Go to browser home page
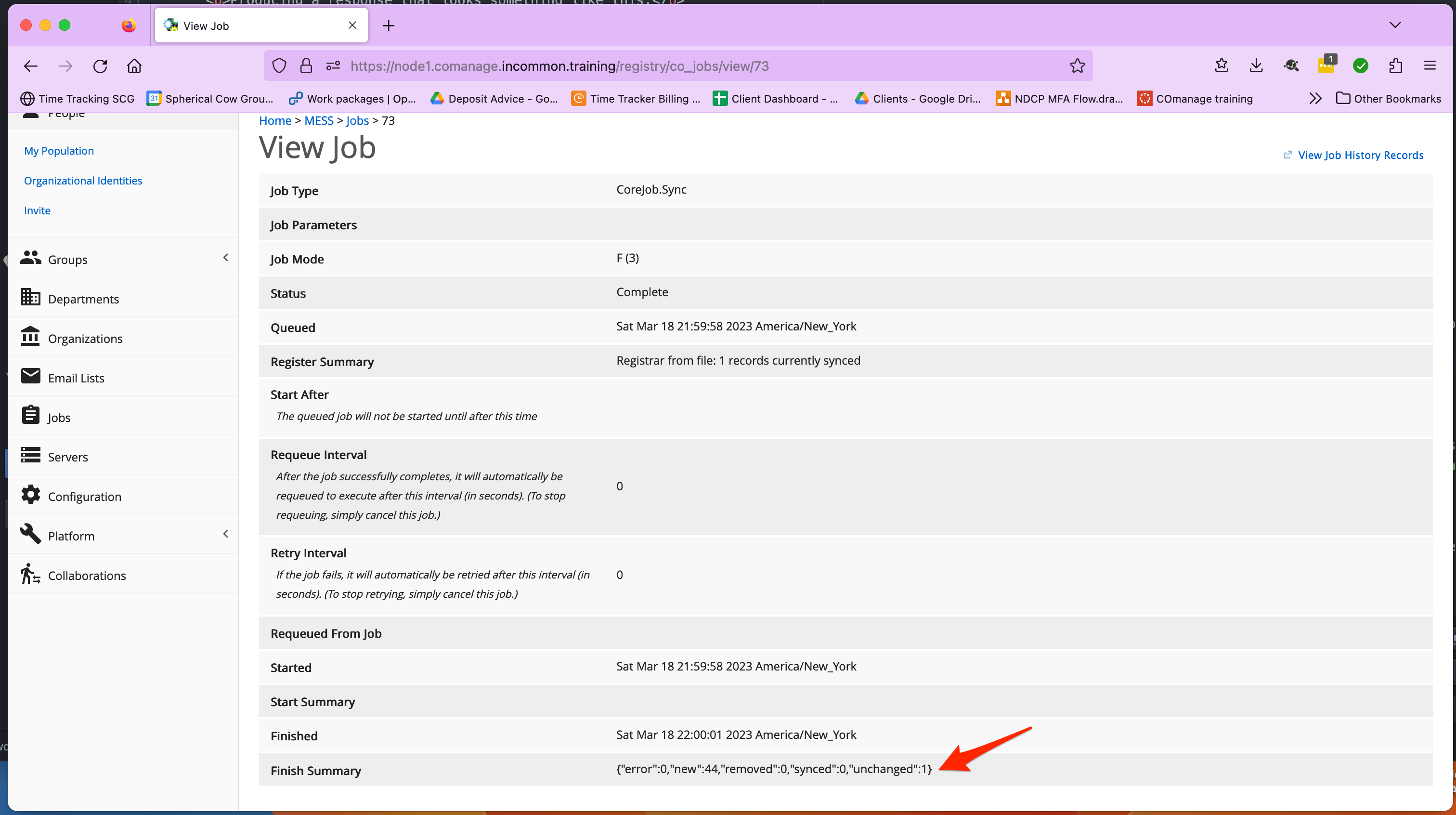The image size is (1456, 815). pos(134,66)
